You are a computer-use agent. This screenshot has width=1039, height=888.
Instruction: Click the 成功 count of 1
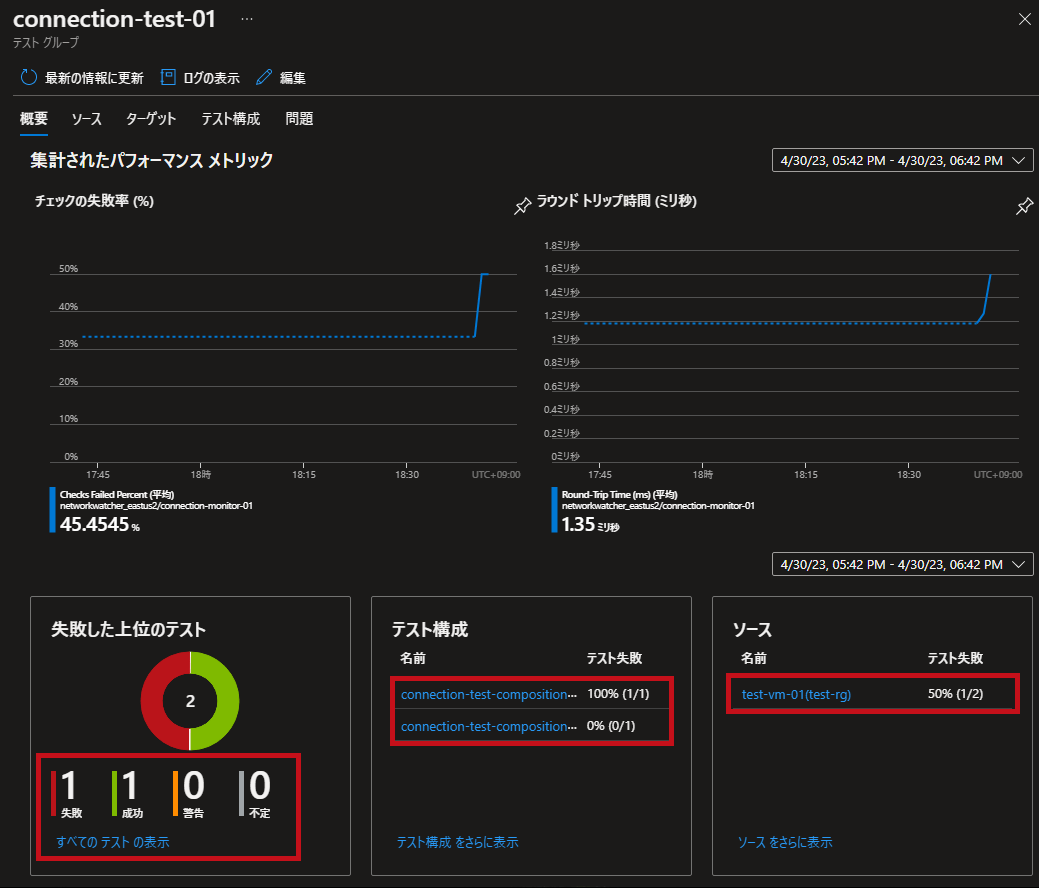129,786
